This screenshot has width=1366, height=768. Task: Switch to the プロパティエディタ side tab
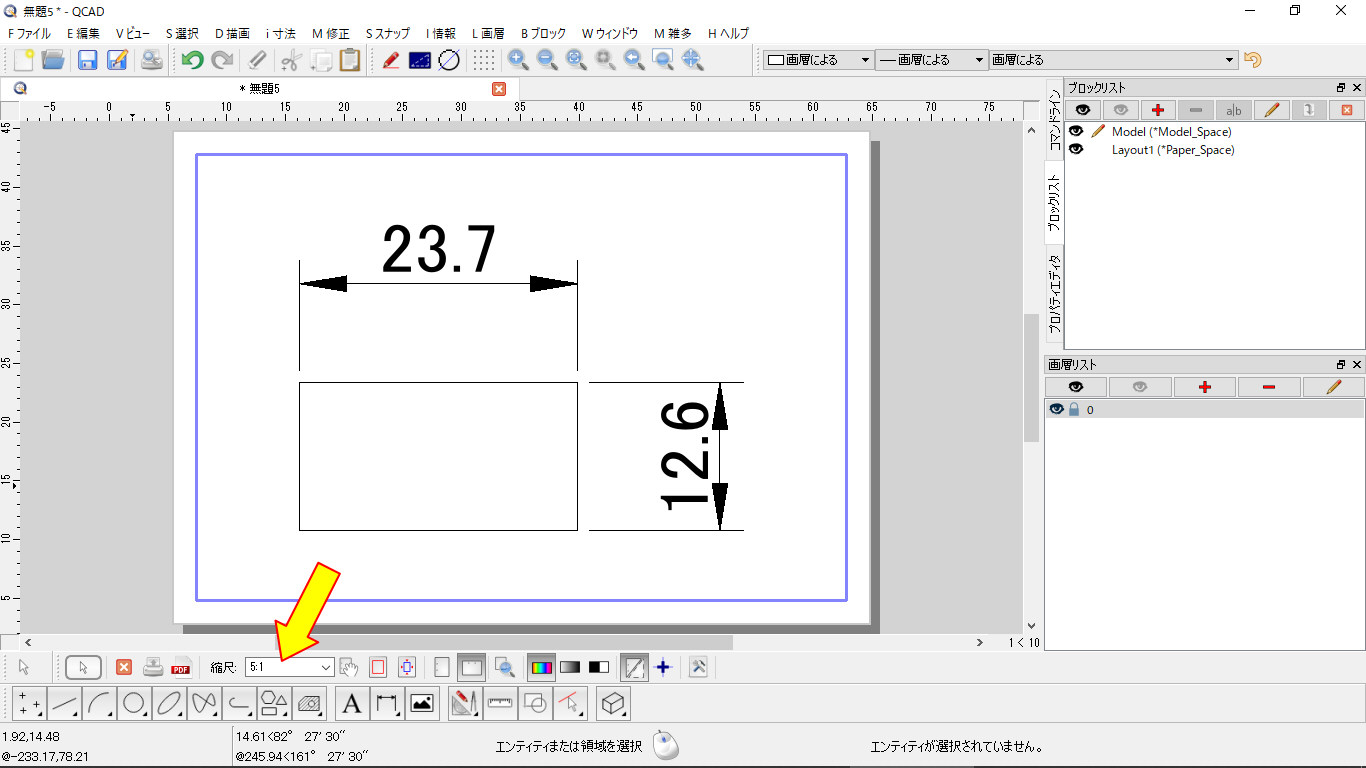point(1054,295)
